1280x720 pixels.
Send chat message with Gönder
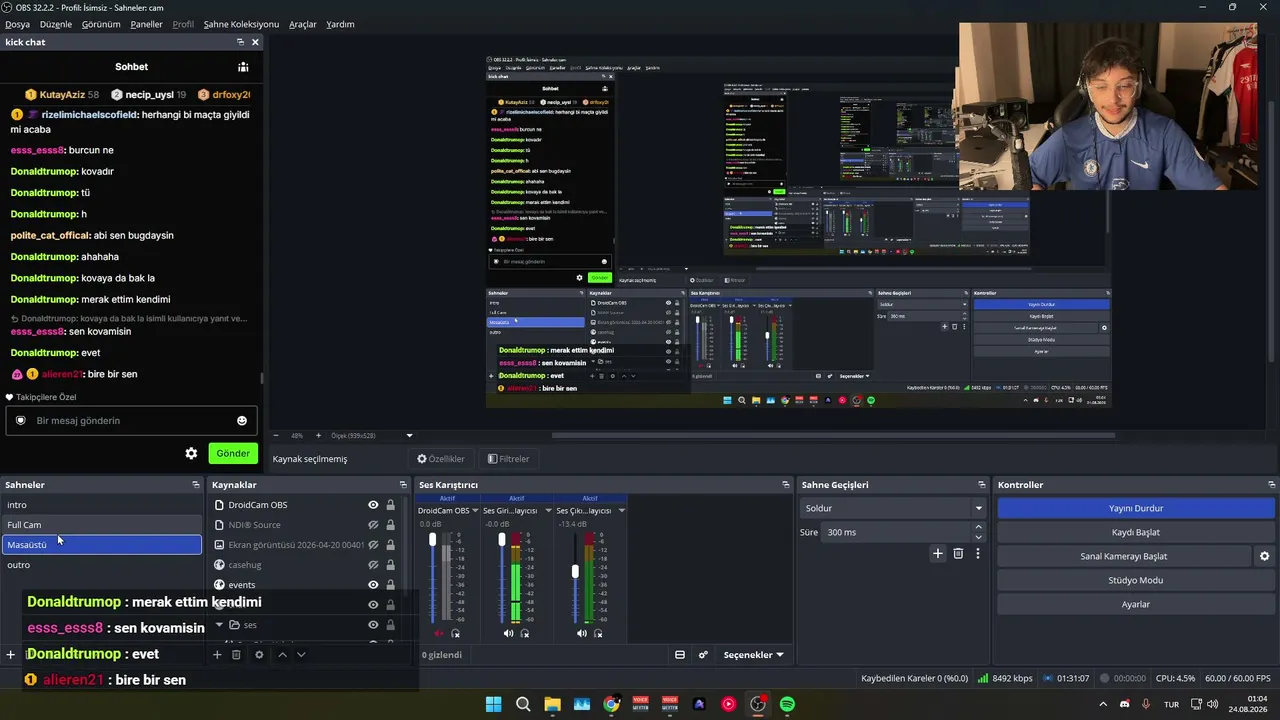(x=233, y=453)
